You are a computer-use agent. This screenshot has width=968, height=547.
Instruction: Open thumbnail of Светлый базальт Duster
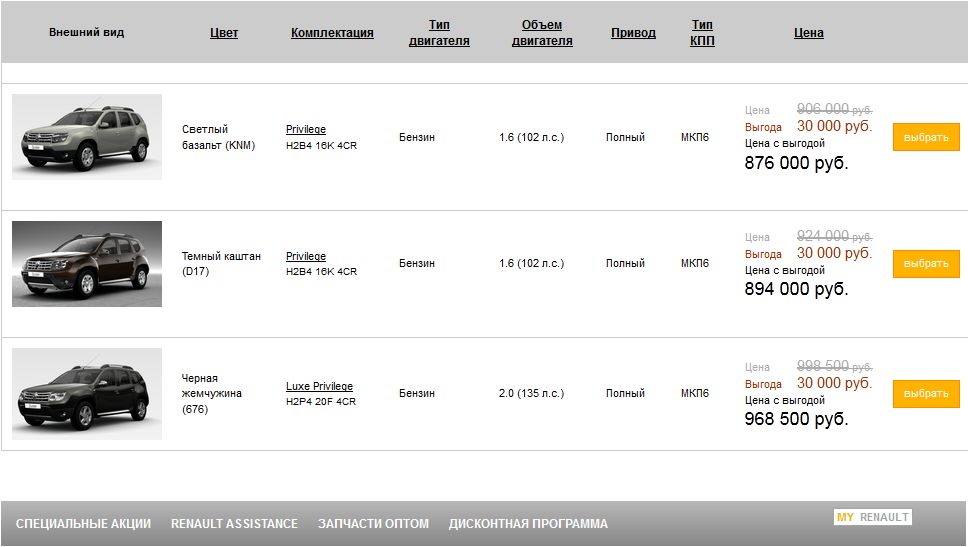[87, 137]
